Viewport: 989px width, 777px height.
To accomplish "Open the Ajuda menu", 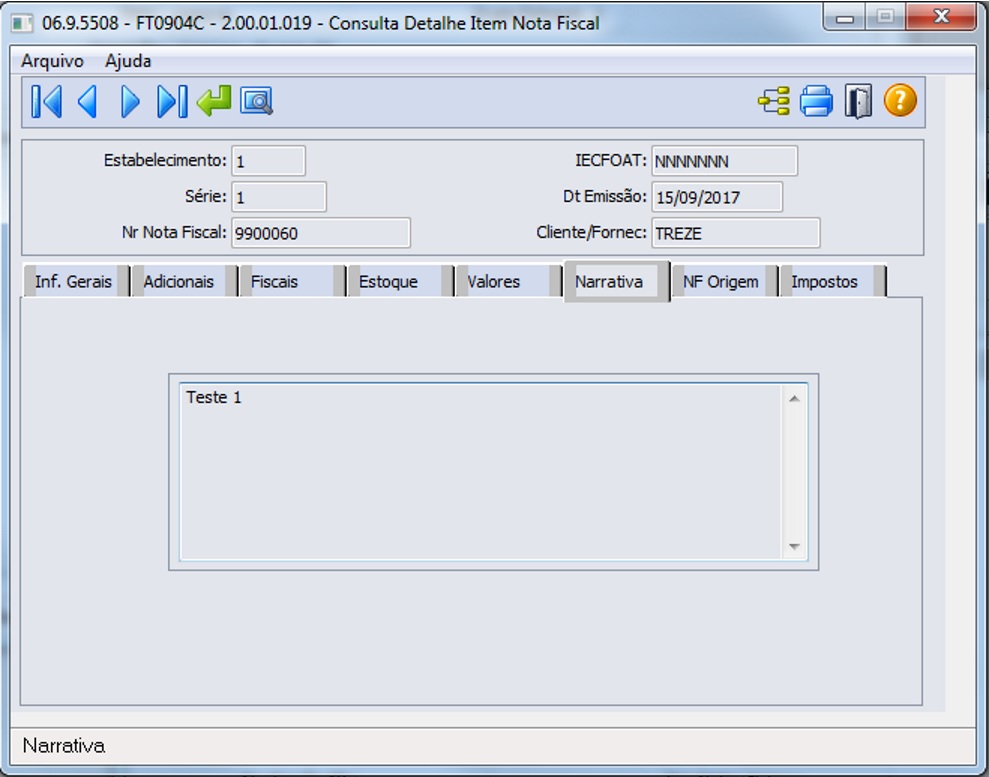I will (x=128, y=61).
